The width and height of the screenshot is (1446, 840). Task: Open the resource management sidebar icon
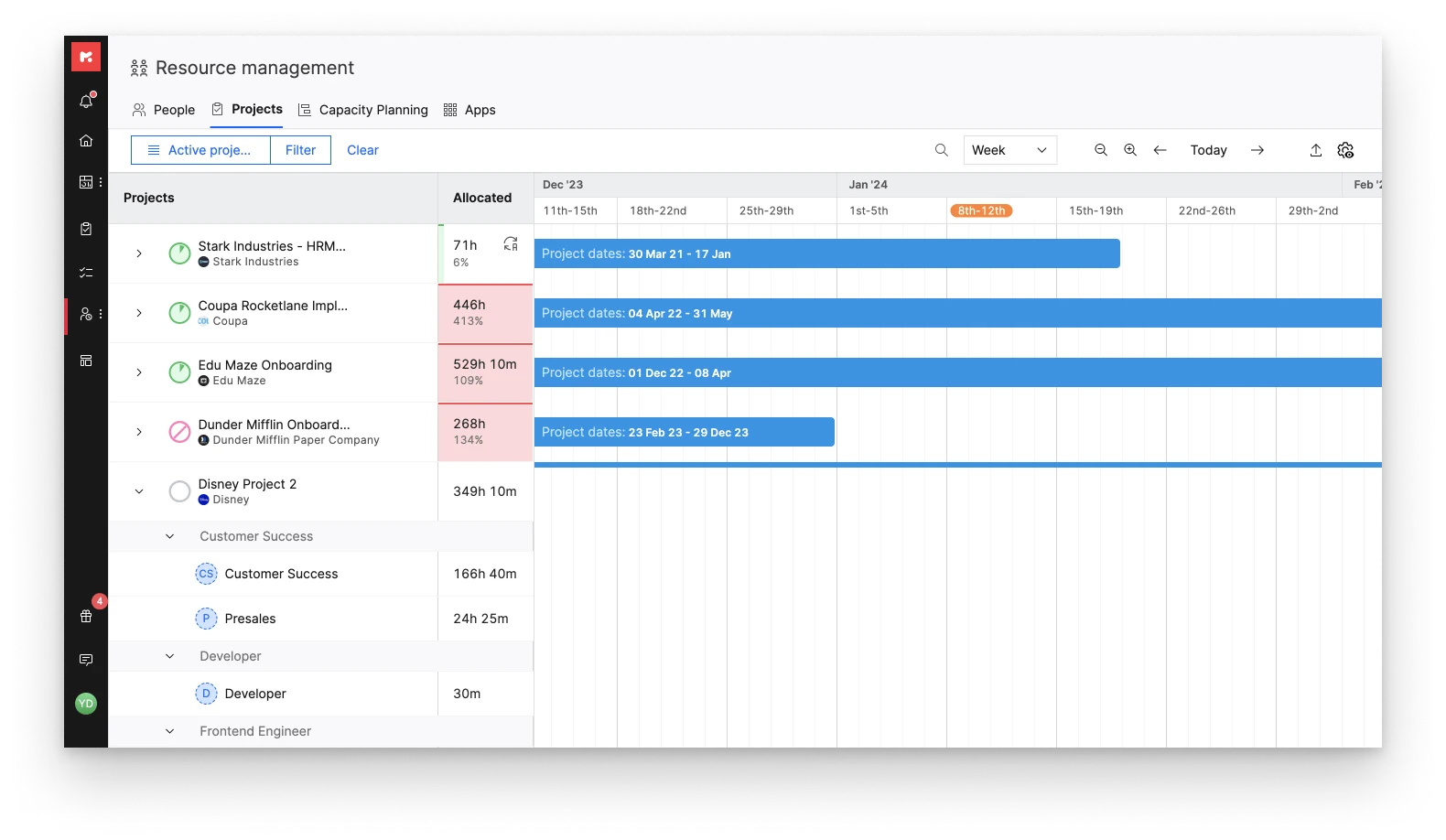(x=86, y=314)
